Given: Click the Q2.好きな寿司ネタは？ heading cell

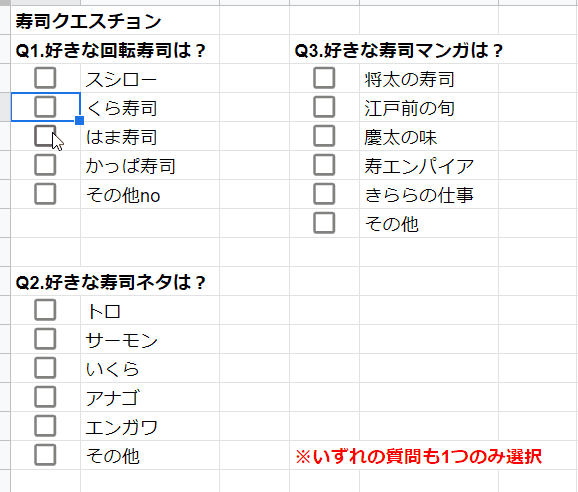Looking at the screenshot, I should [x=111, y=282].
